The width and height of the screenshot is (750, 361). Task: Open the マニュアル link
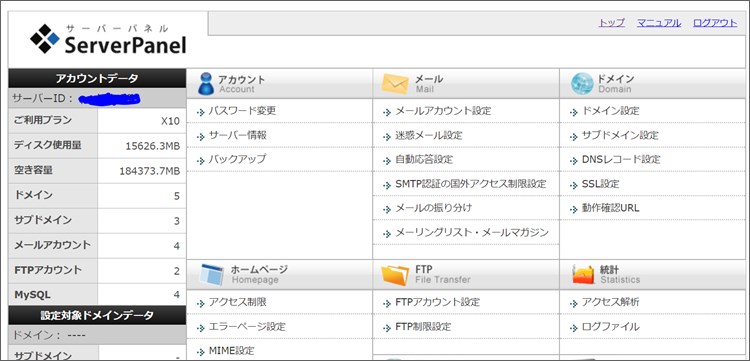659,22
